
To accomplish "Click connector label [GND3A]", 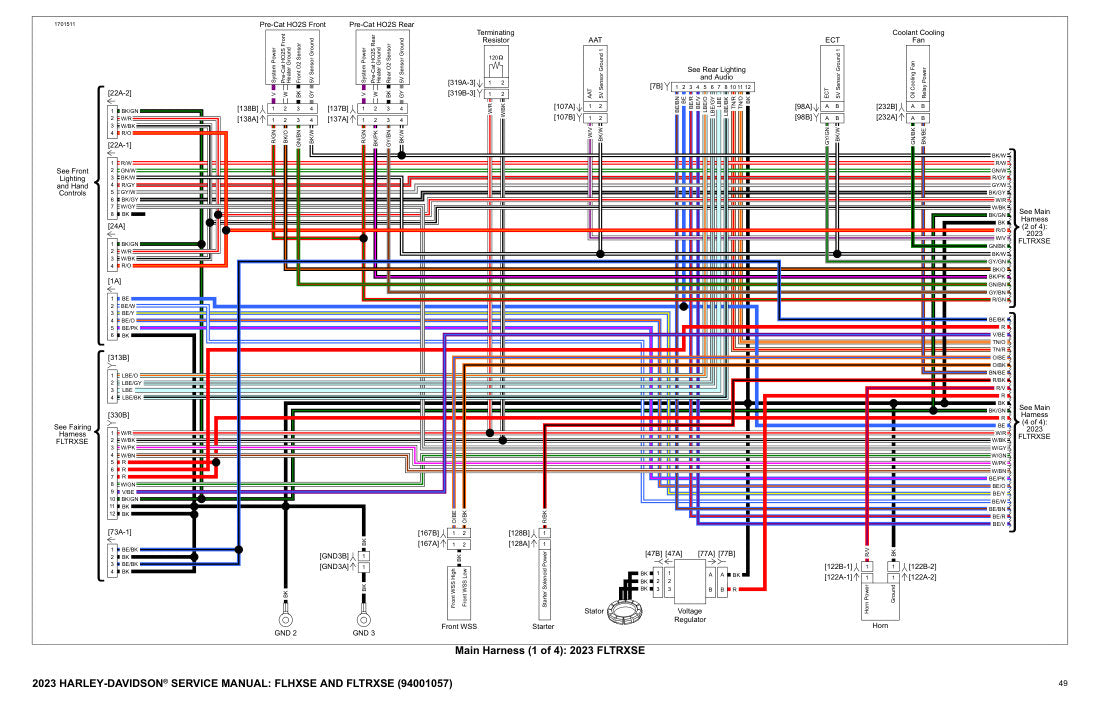I will coord(334,566).
